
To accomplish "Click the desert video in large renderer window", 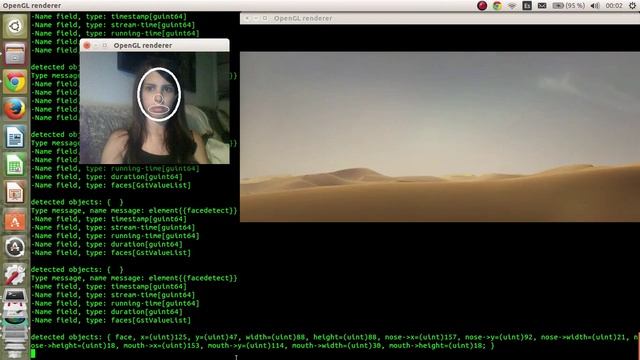I will [x=440, y=137].
